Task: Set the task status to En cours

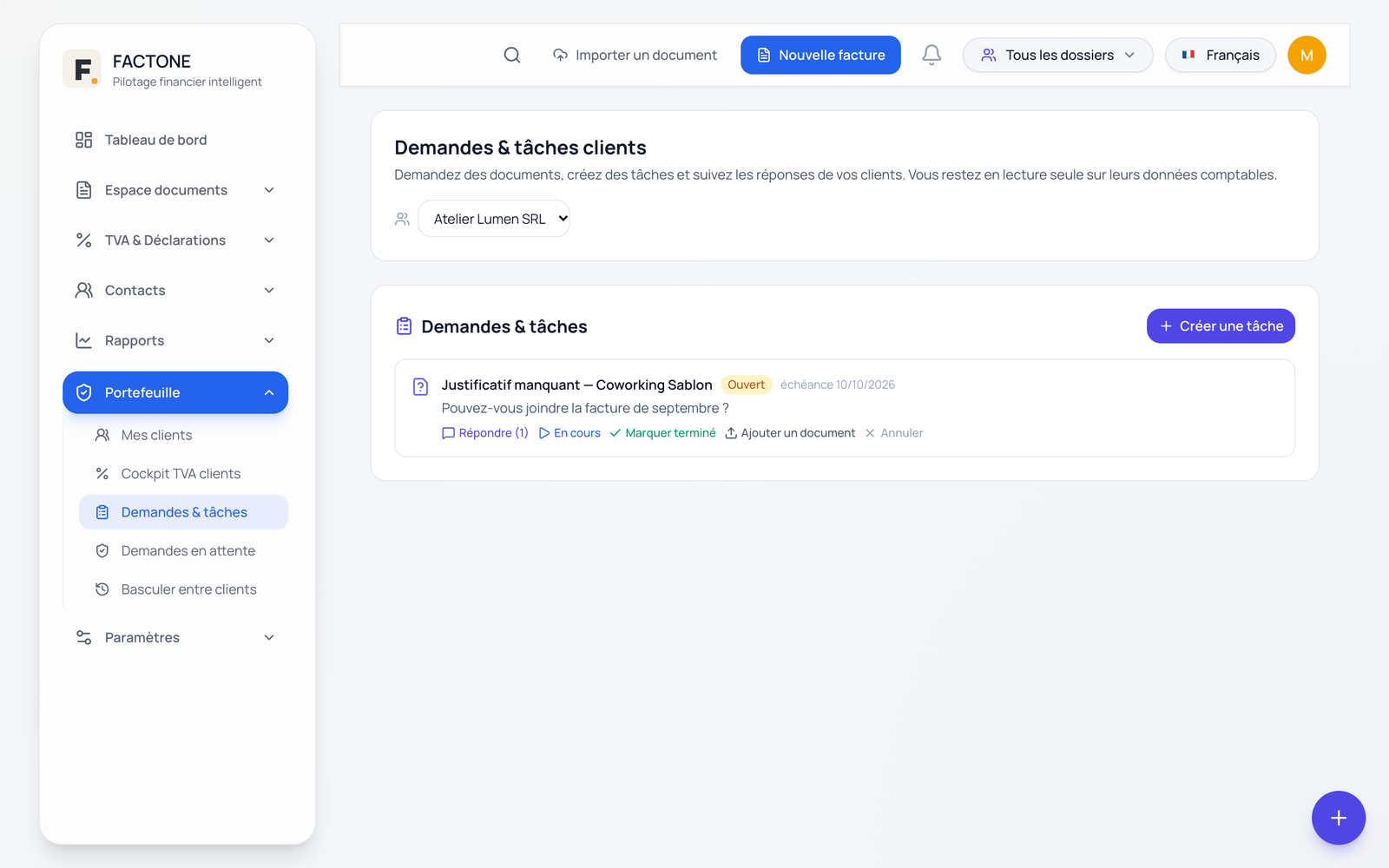Action: pyautogui.click(x=569, y=433)
